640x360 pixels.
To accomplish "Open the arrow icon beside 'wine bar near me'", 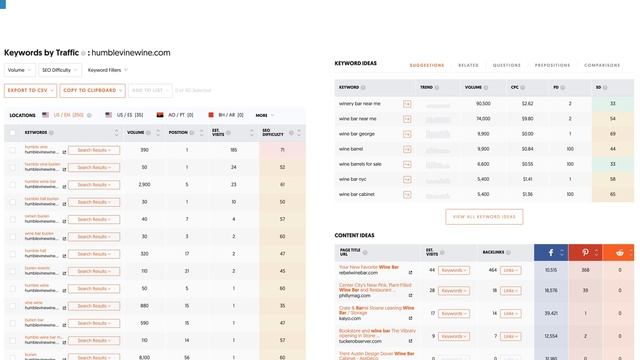I will click(x=407, y=119).
